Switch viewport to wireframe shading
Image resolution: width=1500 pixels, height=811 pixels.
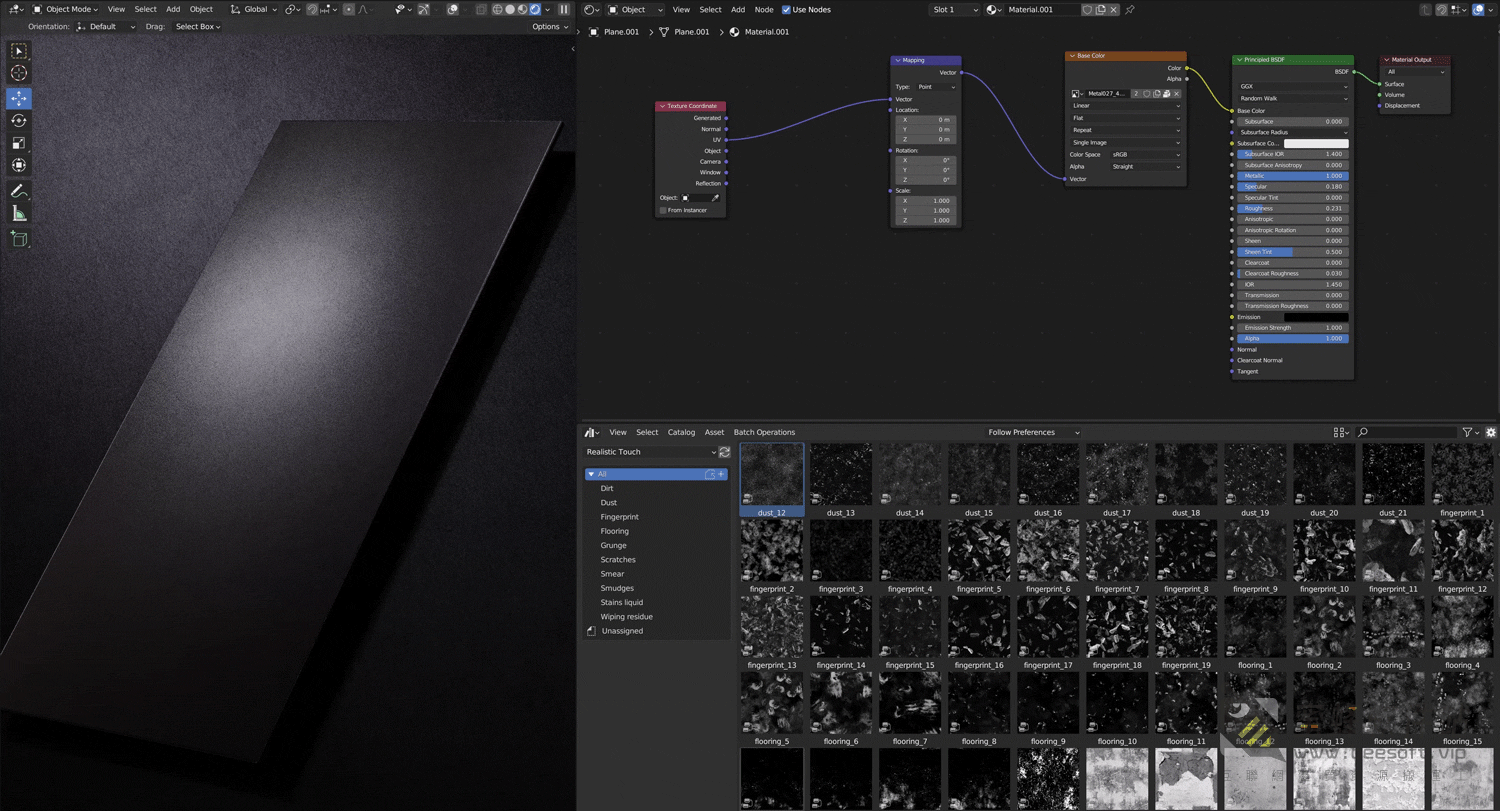497,9
